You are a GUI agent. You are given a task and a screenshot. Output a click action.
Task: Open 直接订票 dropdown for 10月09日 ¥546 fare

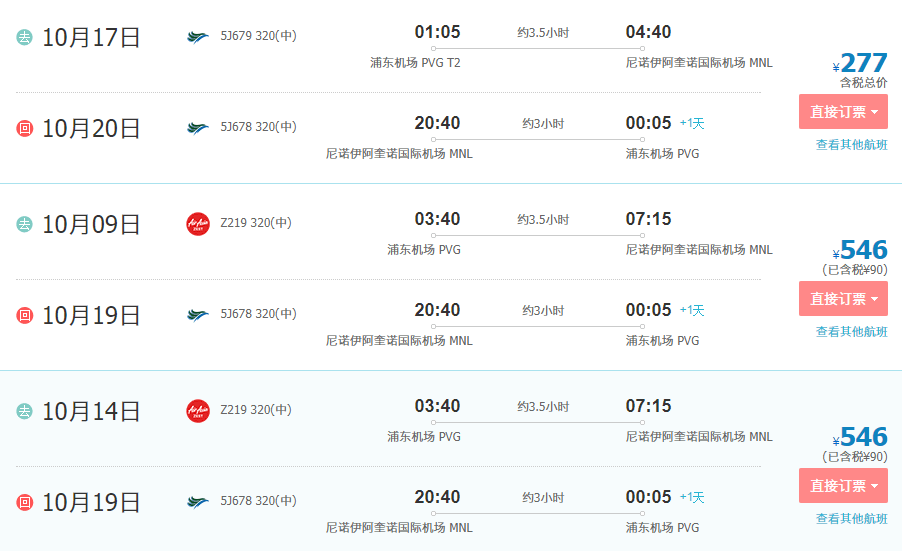(843, 299)
